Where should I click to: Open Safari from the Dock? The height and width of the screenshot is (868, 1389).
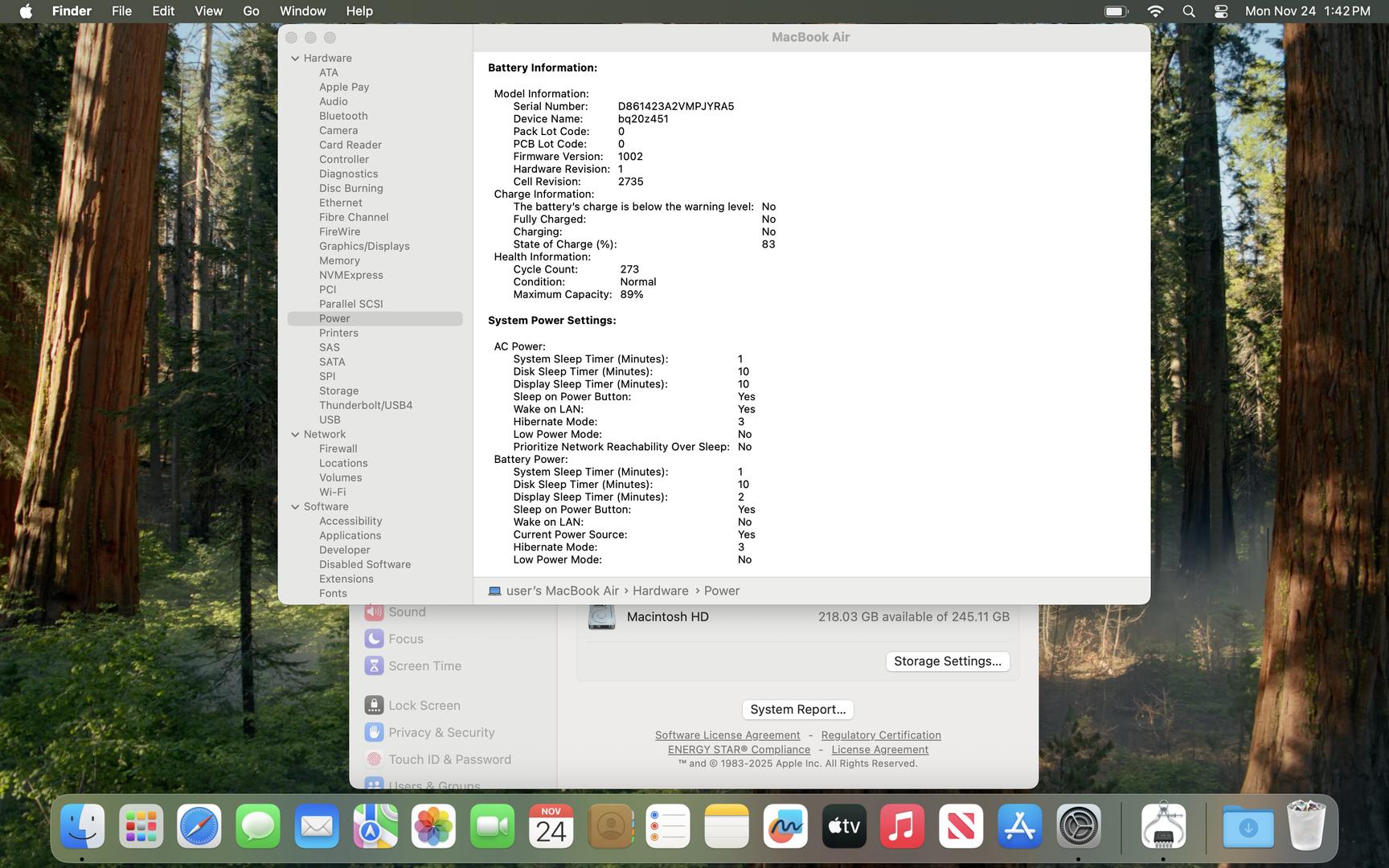point(199,826)
